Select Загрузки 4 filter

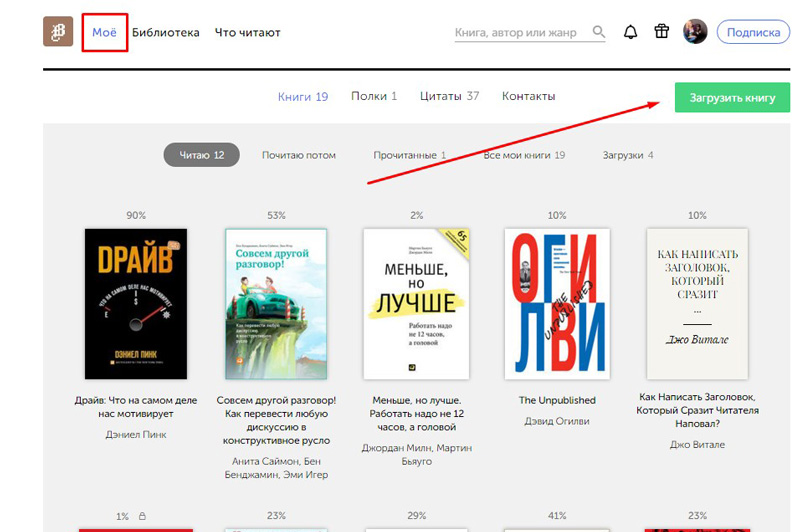pos(628,155)
